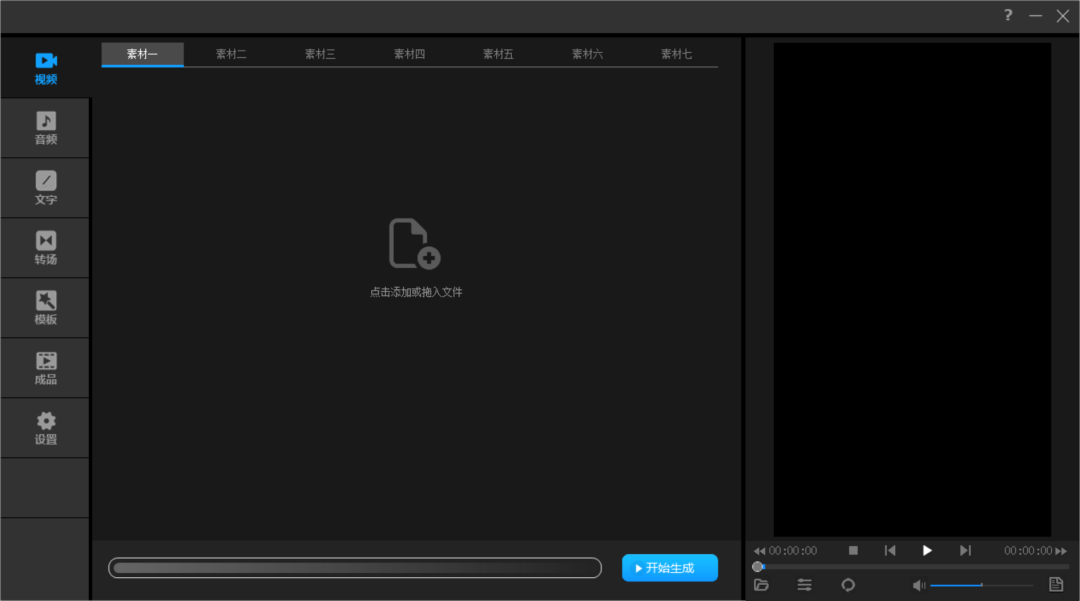Viewport: 1080px width, 601px height.
Task: Switch to the 素材一 tab
Action: [x=143, y=54]
